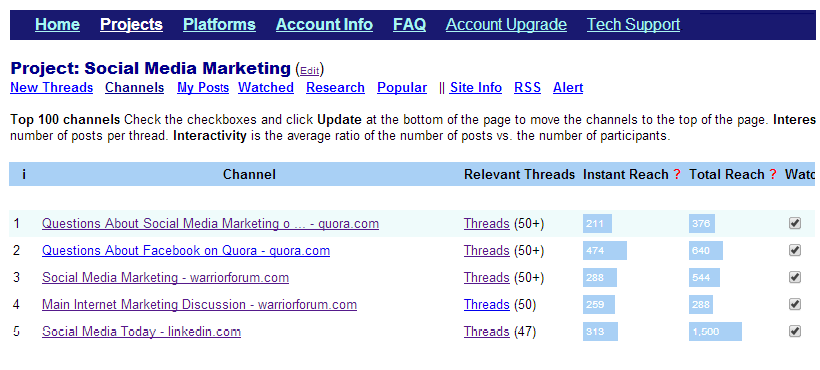Uncheck Watch box for Facebook on Quora row

tap(795, 250)
